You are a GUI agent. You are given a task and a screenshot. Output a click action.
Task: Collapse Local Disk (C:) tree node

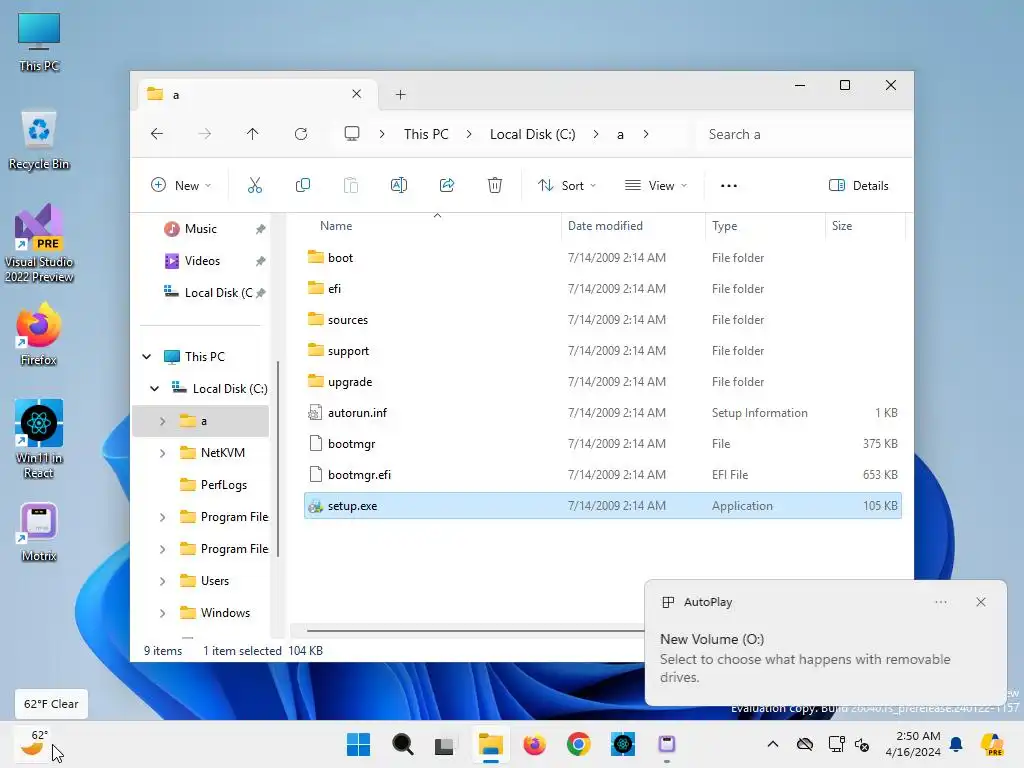[155, 389]
